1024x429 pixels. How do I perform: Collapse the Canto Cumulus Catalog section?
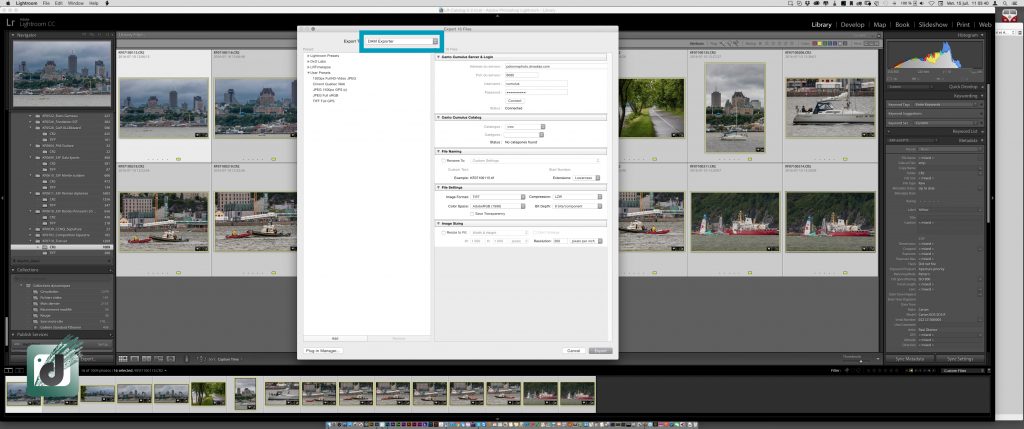pos(438,118)
